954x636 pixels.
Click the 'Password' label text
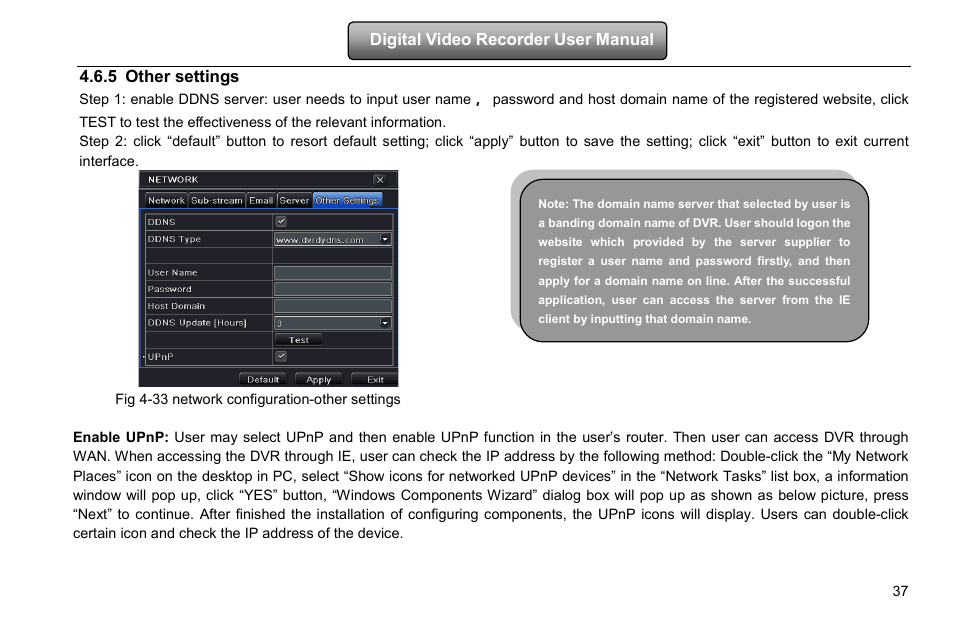[169, 289]
